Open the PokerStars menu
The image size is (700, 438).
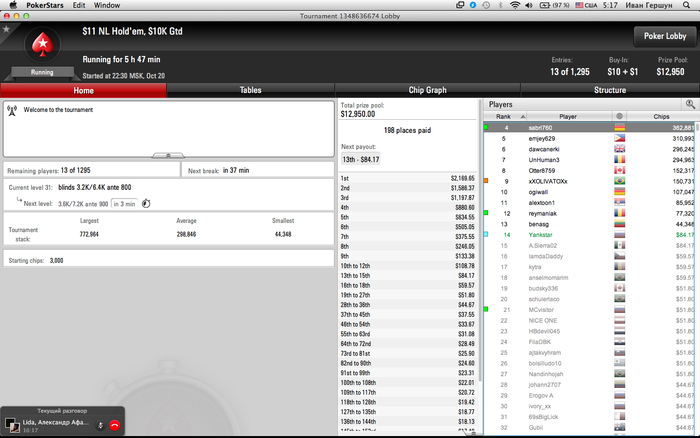tap(45, 5)
